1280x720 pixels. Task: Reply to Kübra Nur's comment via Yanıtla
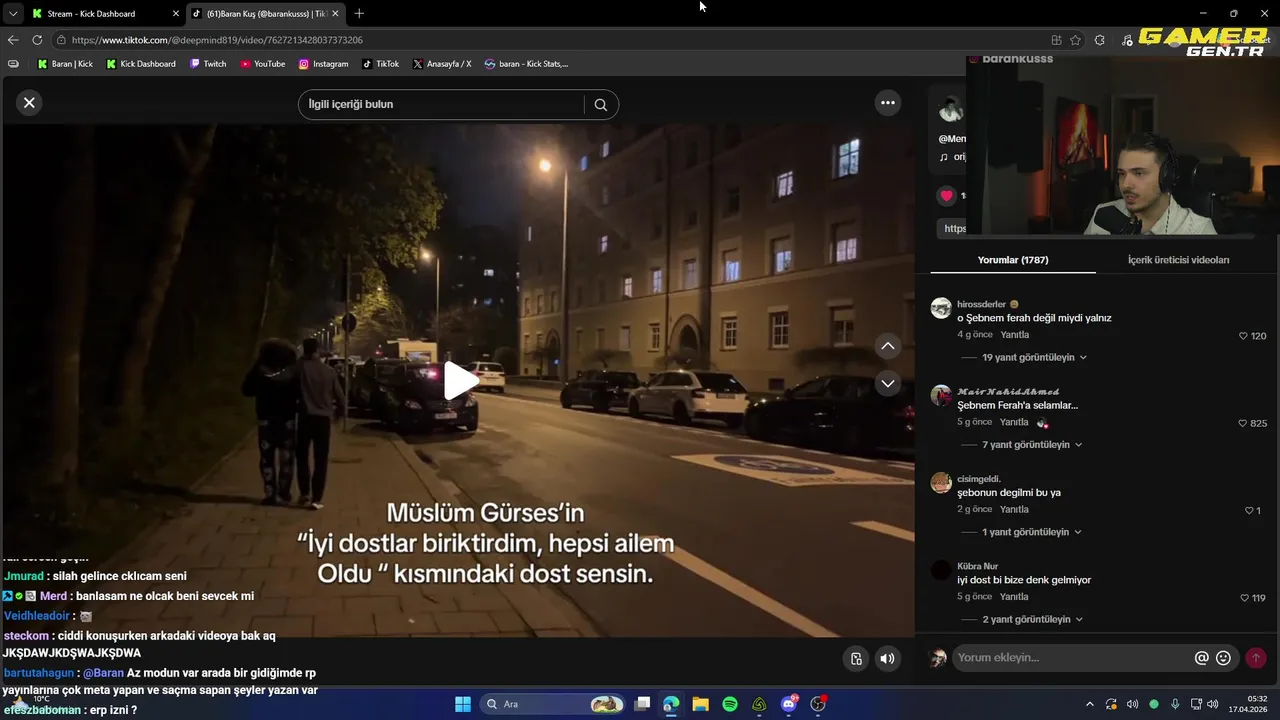click(x=1014, y=597)
